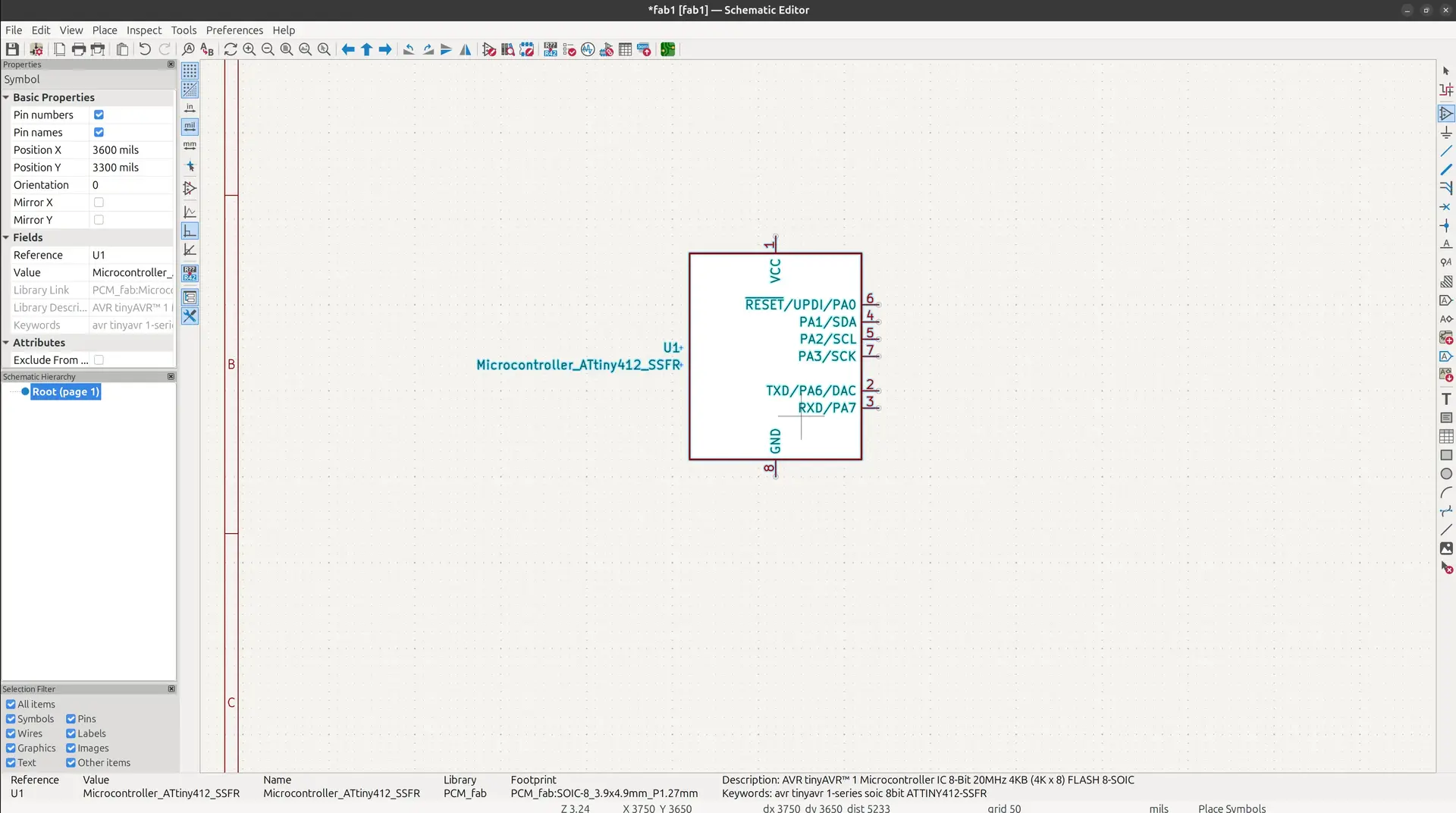Toggle the All items selection filter

[11, 705]
